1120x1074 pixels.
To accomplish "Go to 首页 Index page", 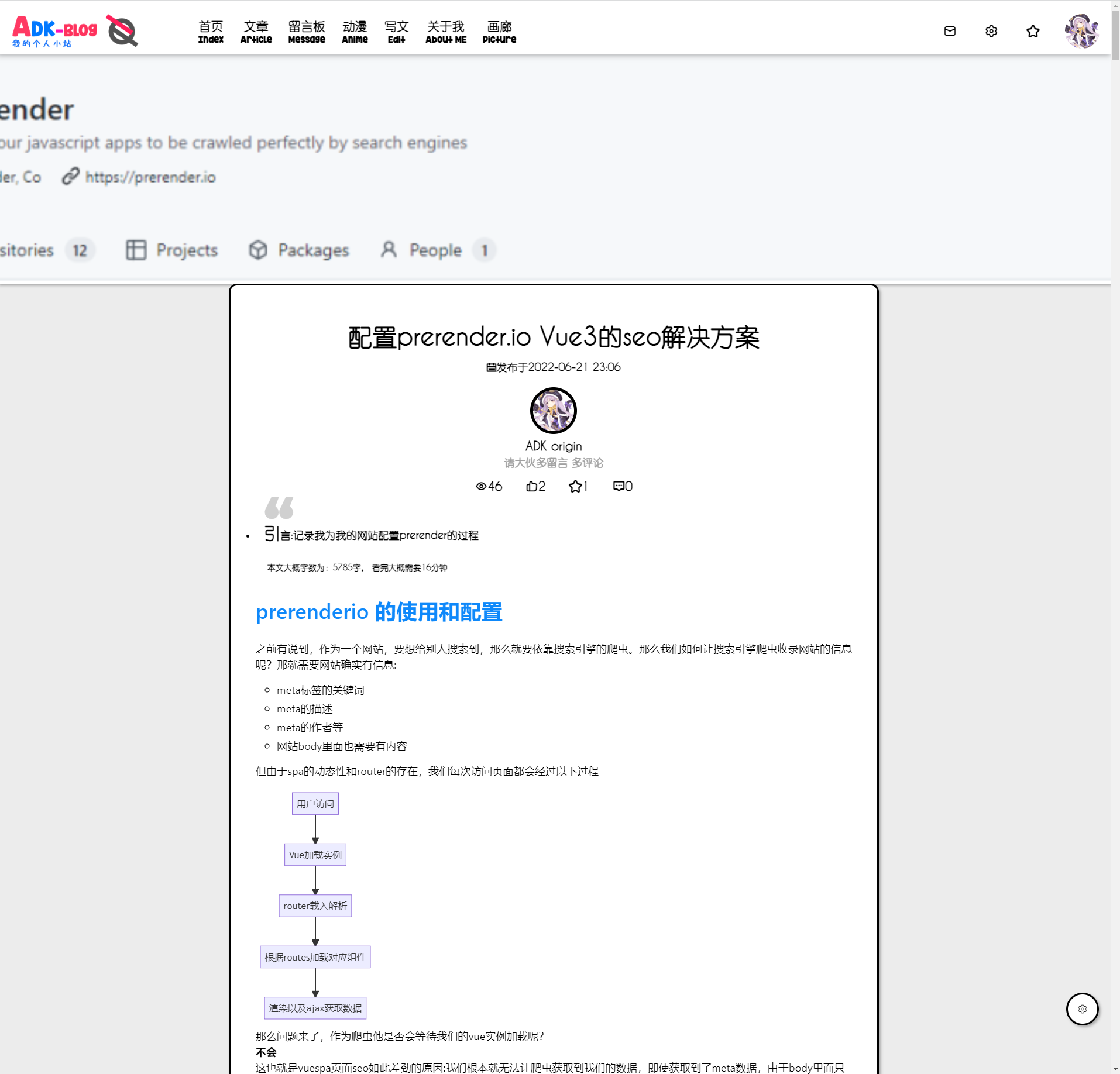I will click(x=211, y=32).
